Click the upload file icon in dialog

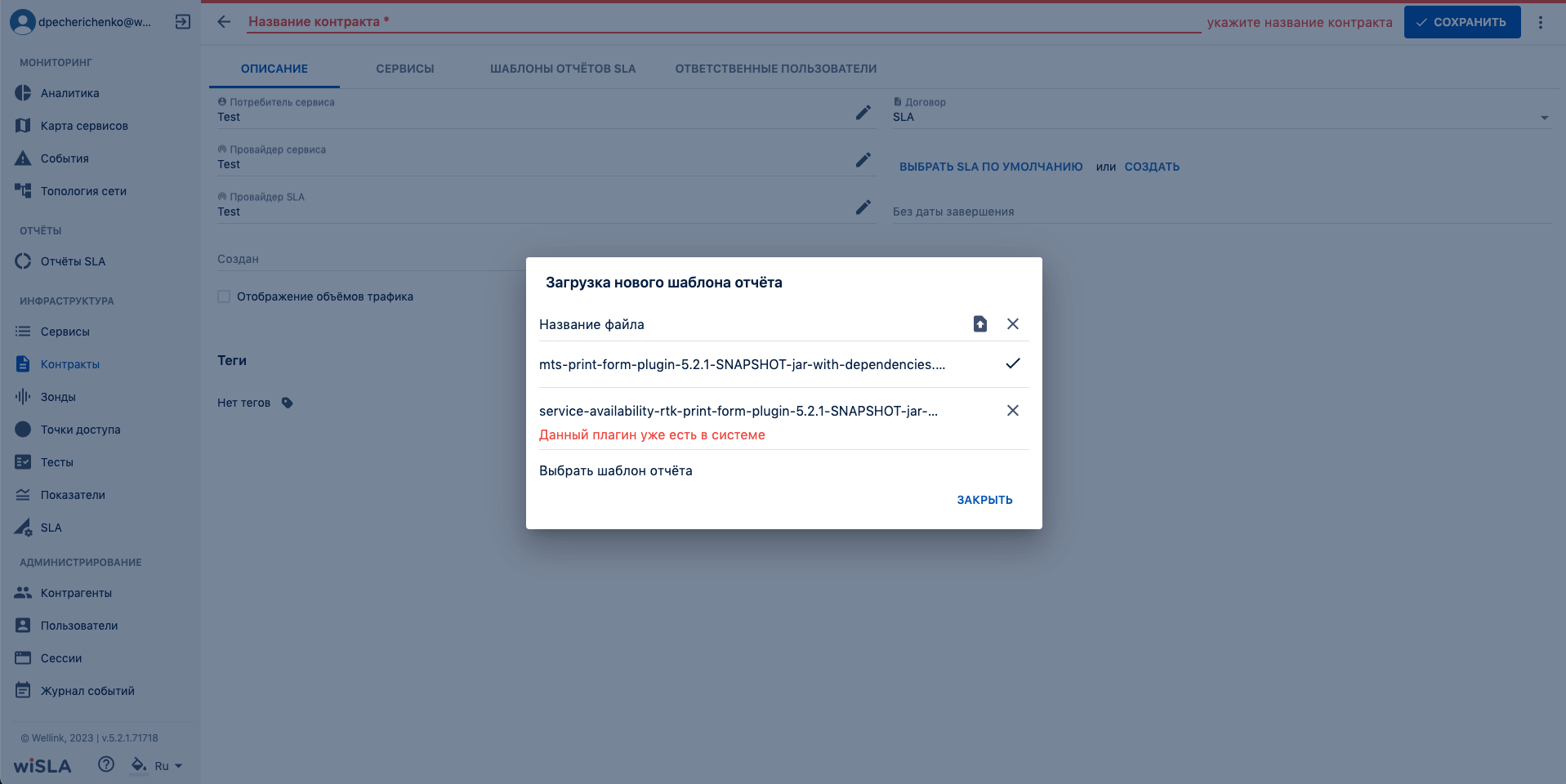[x=980, y=324]
